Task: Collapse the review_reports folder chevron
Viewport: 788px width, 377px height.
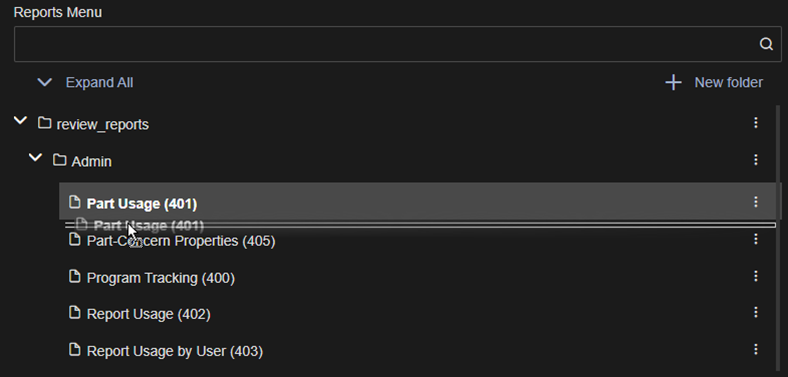Action: pyautogui.click(x=20, y=121)
